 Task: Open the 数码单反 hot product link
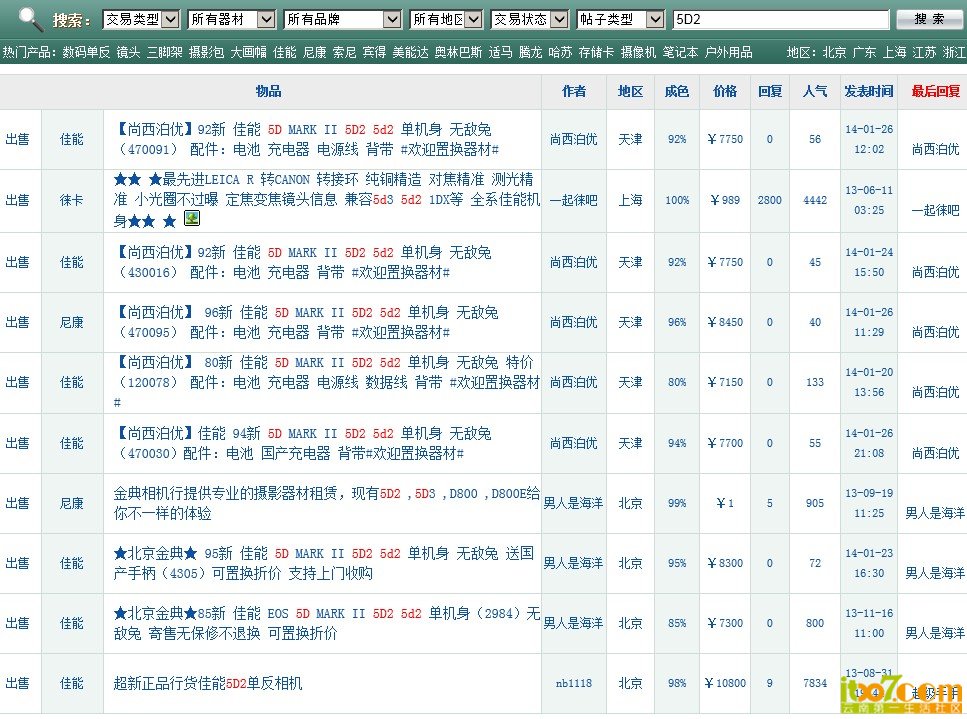coord(86,52)
